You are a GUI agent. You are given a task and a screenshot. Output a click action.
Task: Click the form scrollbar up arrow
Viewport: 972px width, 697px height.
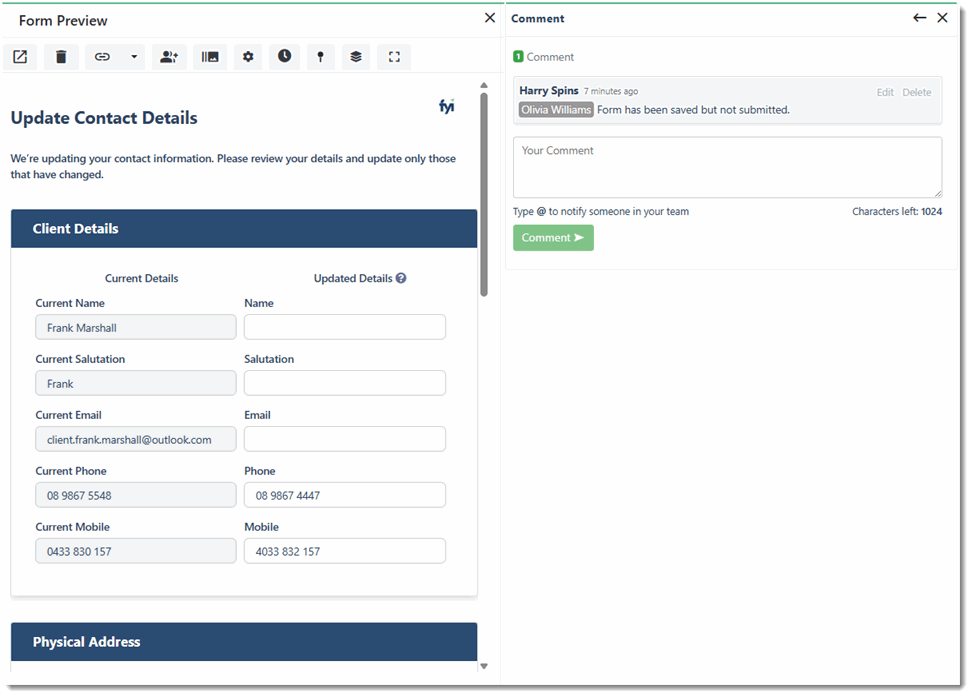pos(484,86)
